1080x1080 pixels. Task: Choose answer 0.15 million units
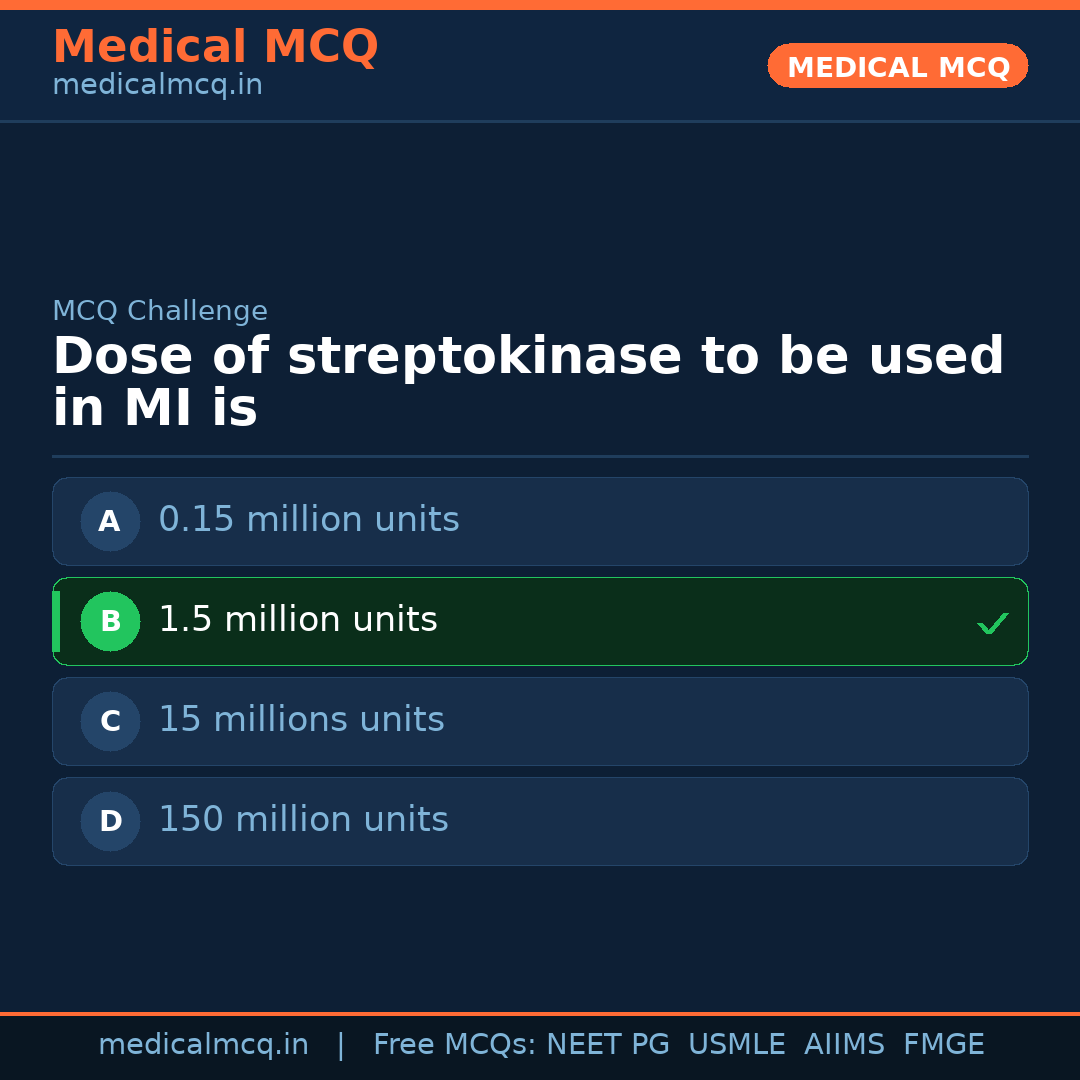pos(309,520)
